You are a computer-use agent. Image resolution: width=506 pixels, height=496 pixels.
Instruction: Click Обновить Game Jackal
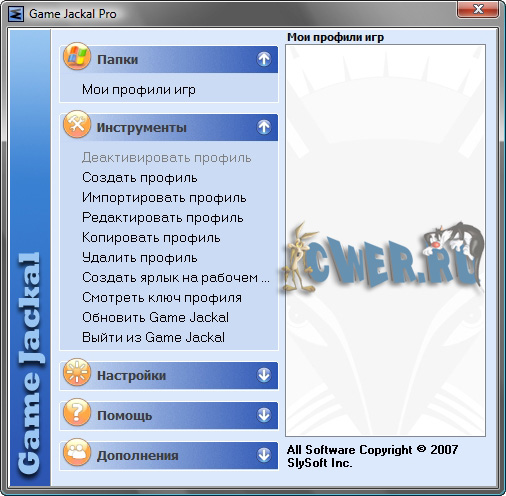point(155,318)
